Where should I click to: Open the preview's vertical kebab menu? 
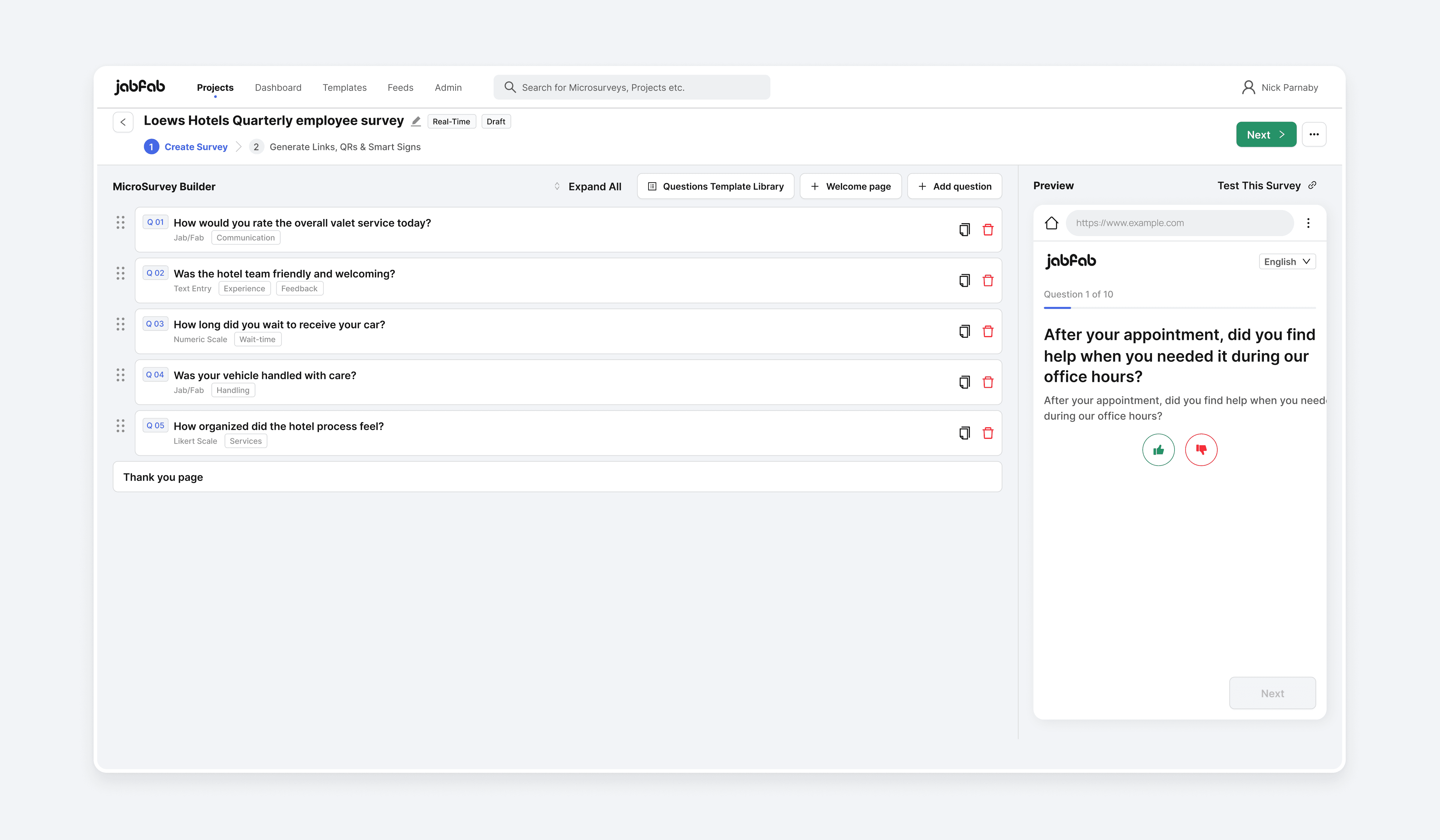(1308, 223)
